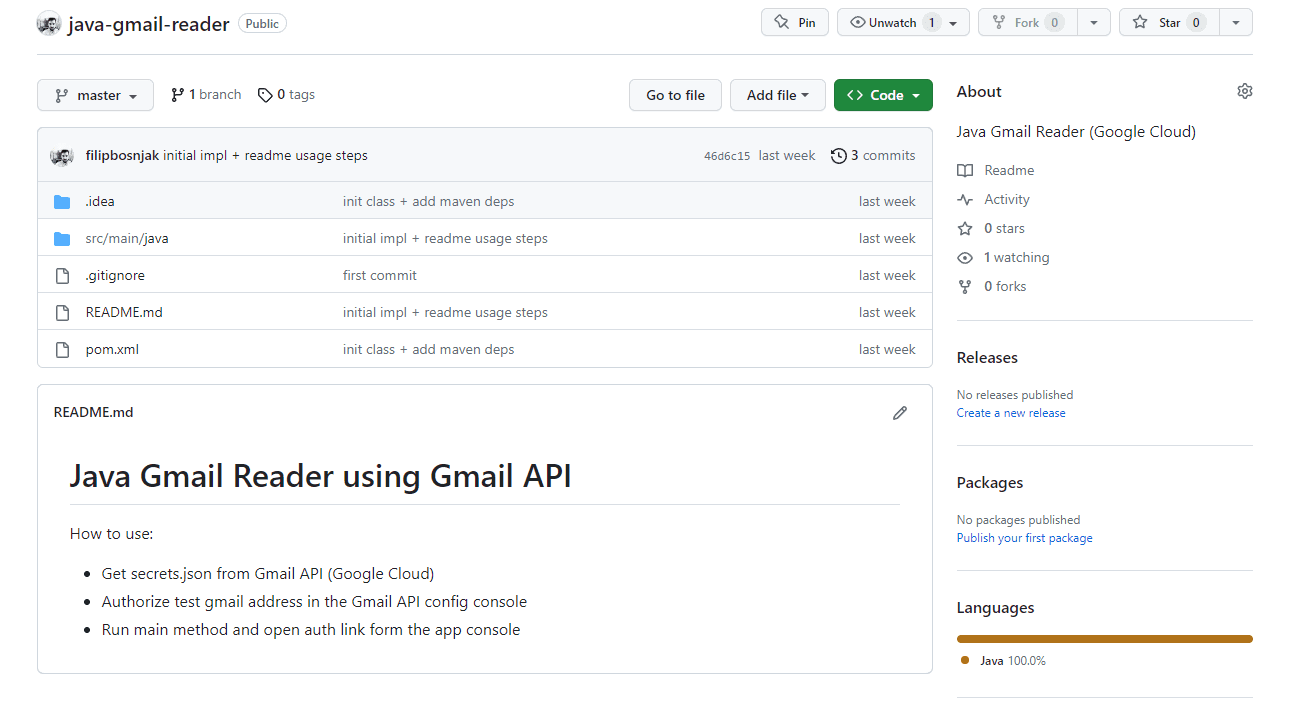The image size is (1301, 705).
Task: Click the src/main/java row's 'last week' timestamp
Action: [x=887, y=238]
